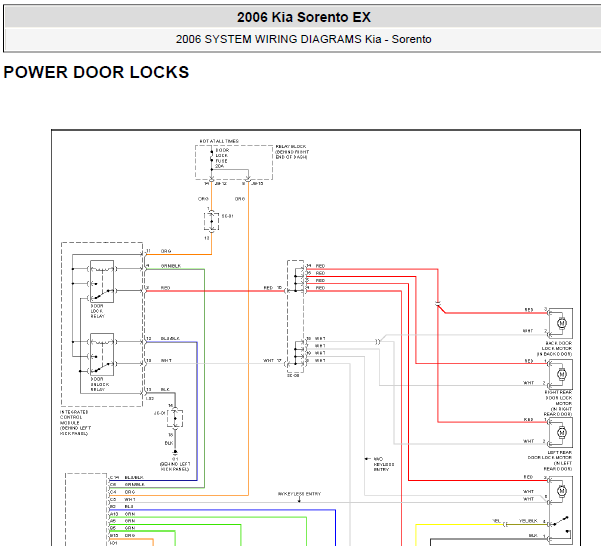Click the 'W/O KEYLESS ENTRY' note
Viewport: 601px width, 546px height.
tap(384, 464)
